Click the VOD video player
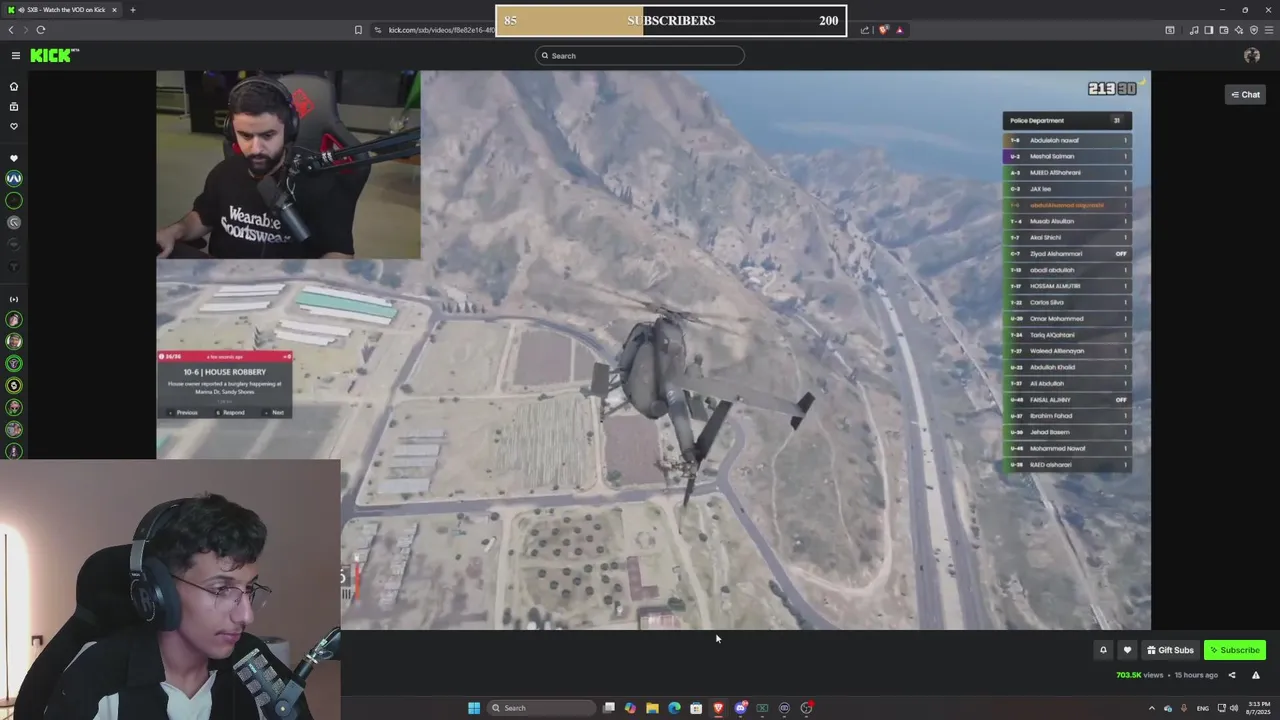This screenshot has width=1280, height=720. pyautogui.click(x=653, y=350)
